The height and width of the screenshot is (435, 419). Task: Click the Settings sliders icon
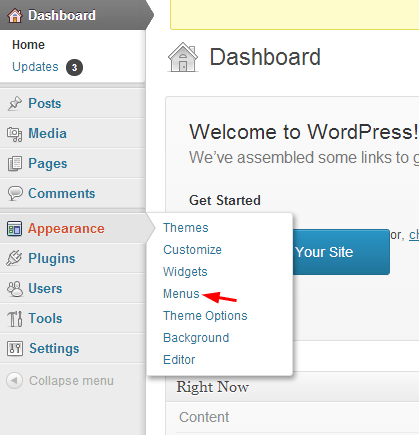click(15, 349)
